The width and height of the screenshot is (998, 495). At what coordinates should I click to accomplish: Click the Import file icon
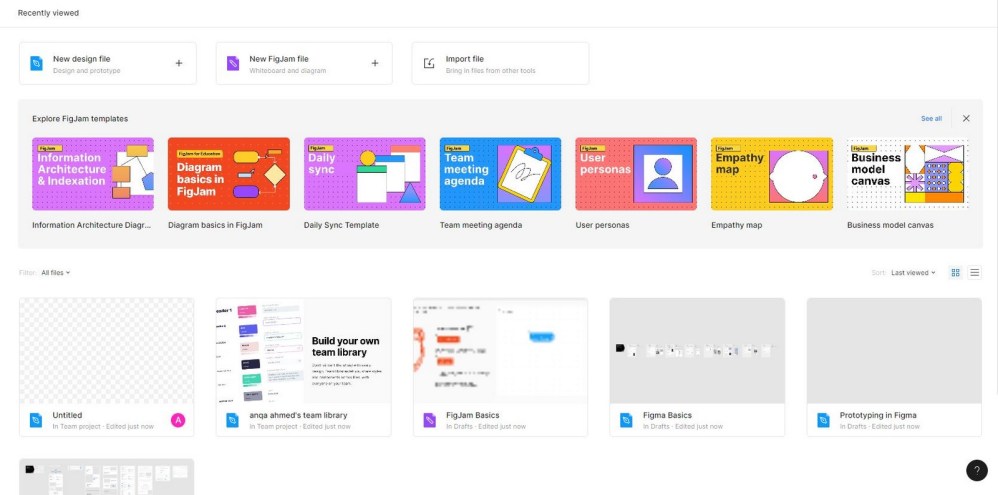[x=429, y=64]
